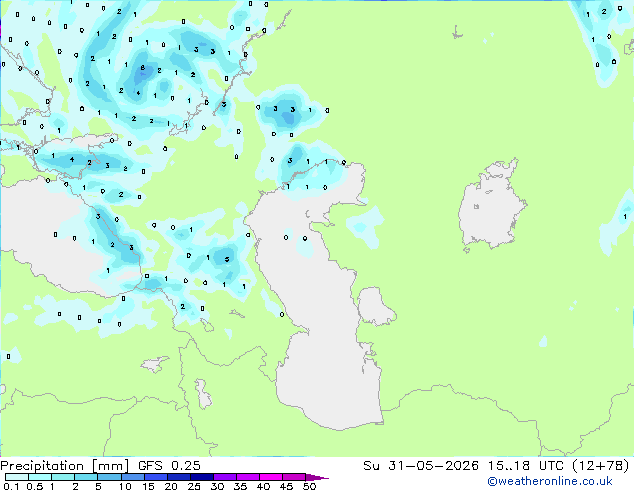Select the 0.5–1 mm legend color box
This screenshot has width=634, height=490.
[40, 477]
